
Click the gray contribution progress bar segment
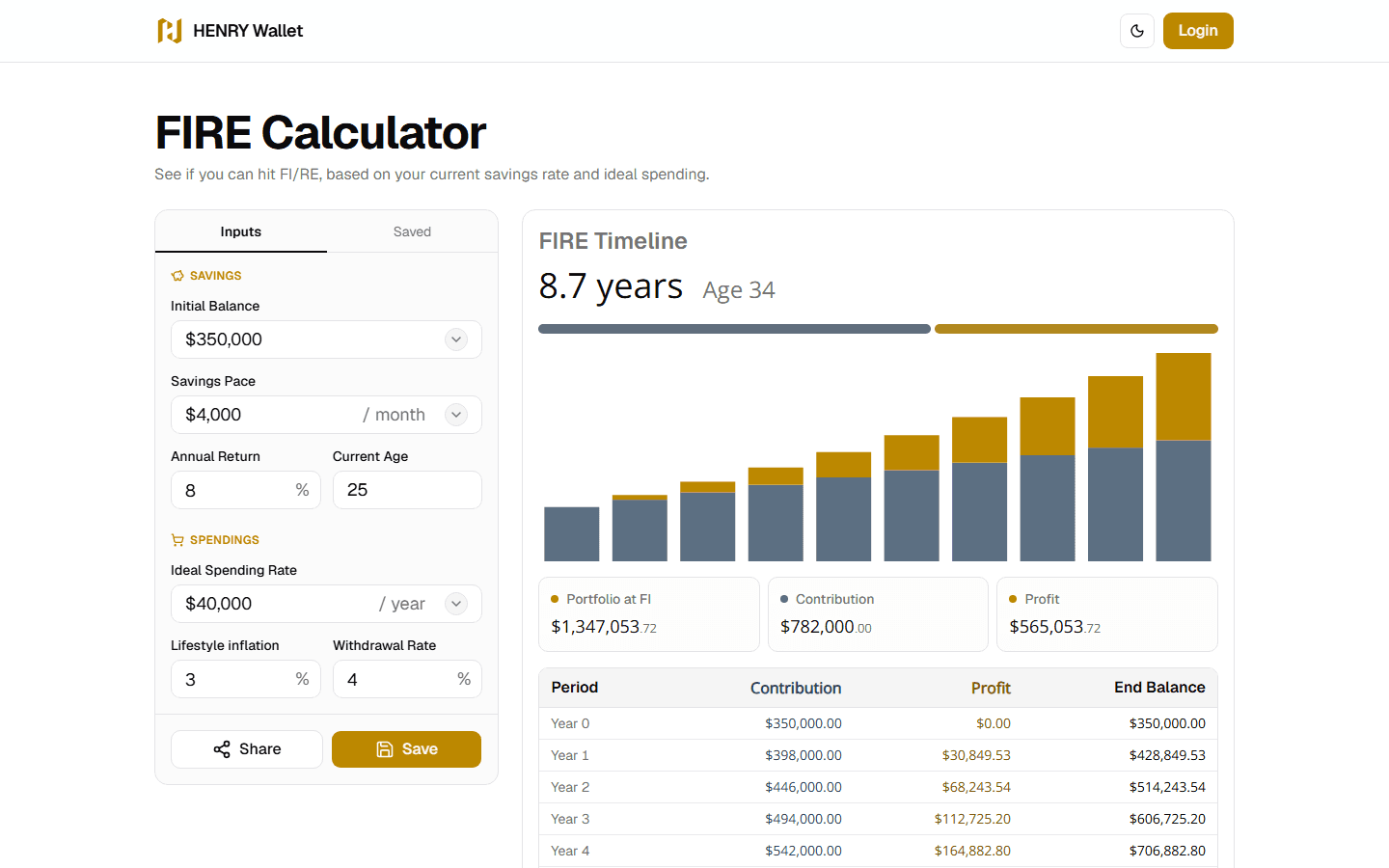[734, 329]
